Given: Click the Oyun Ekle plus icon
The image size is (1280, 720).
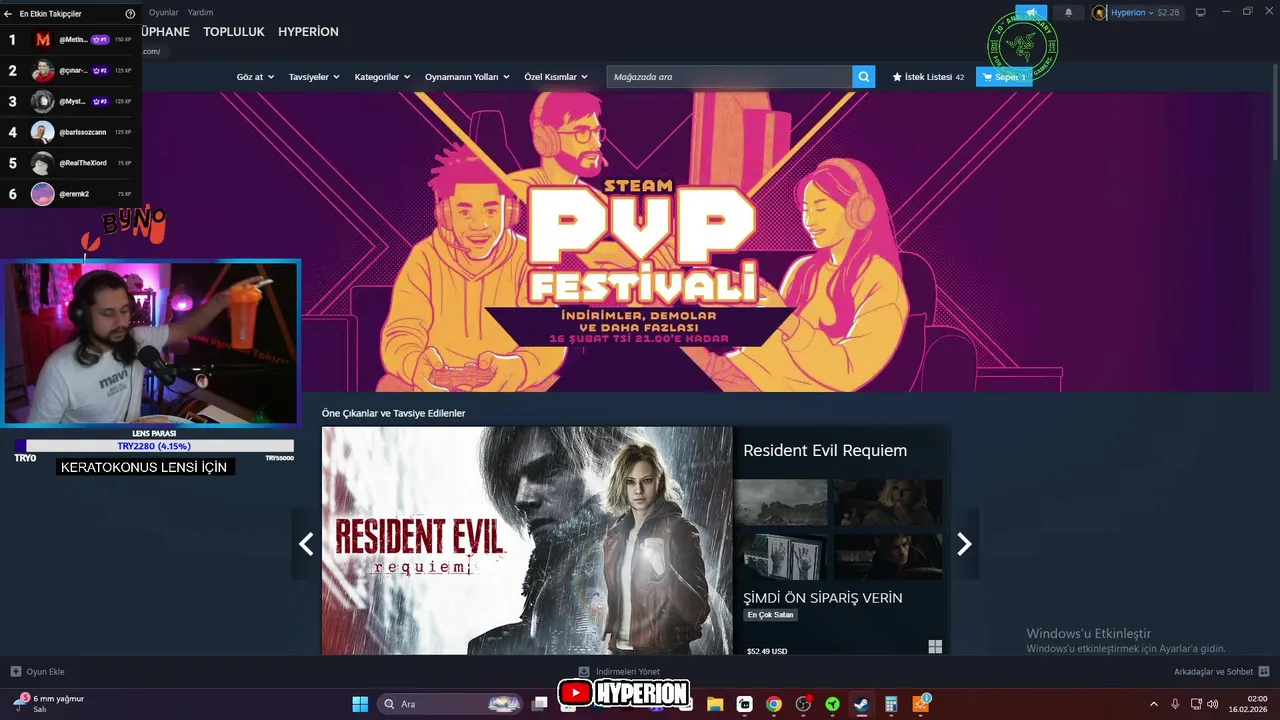Looking at the screenshot, I should coord(15,672).
